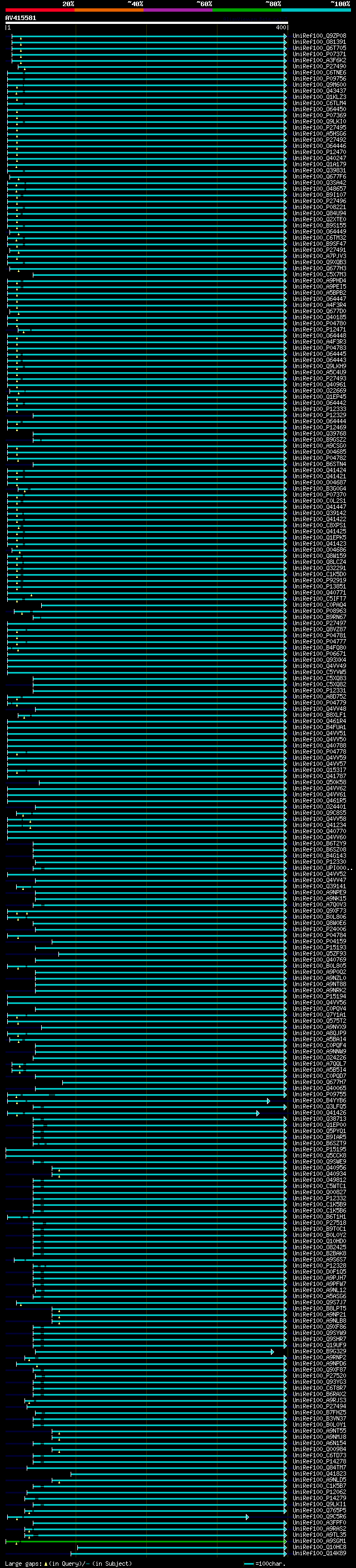Open hit UniRef100_Q9ZP08
The image size is (356, 1568).
[x=319, y=36]
